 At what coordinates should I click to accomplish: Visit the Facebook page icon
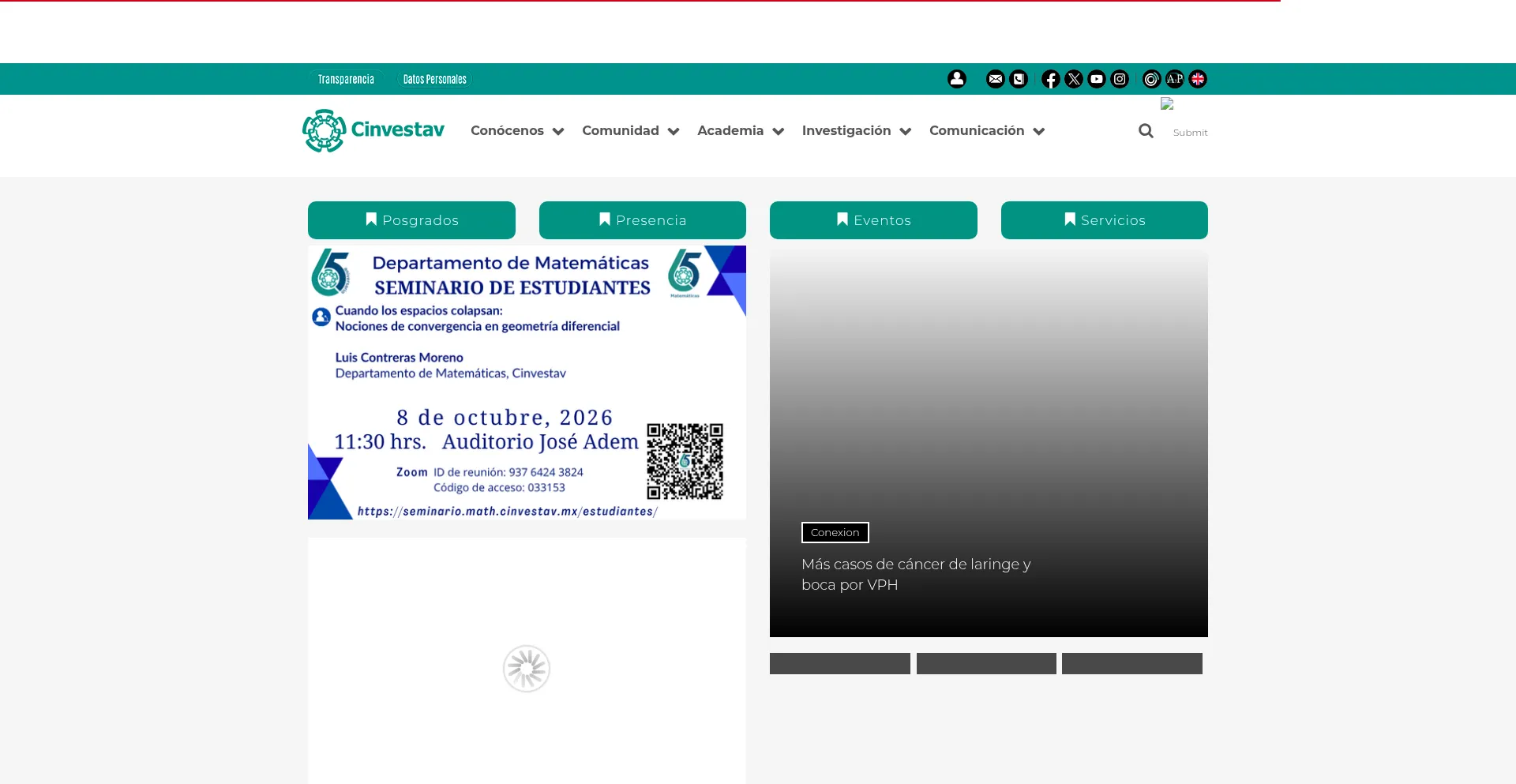(1050, 79)
